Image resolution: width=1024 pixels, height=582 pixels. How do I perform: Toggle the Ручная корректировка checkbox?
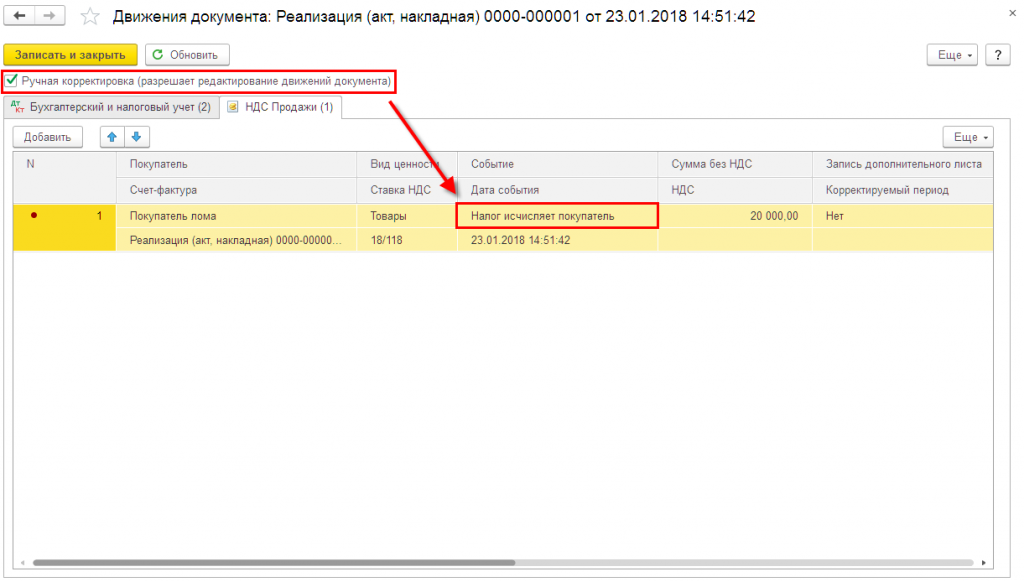pos(12,80)
